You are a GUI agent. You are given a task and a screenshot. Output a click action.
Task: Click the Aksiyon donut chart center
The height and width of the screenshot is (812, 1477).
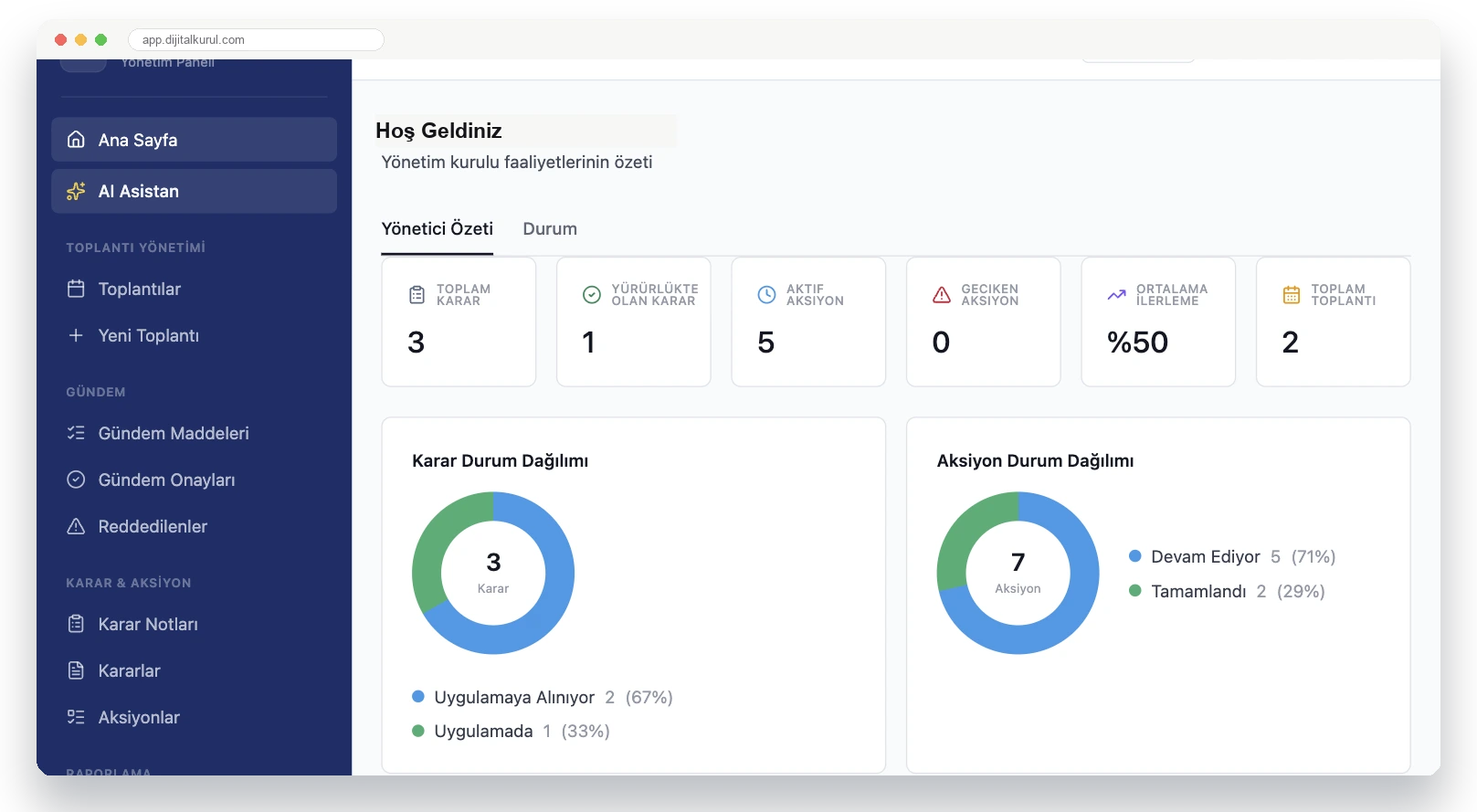click(1018, 573)
